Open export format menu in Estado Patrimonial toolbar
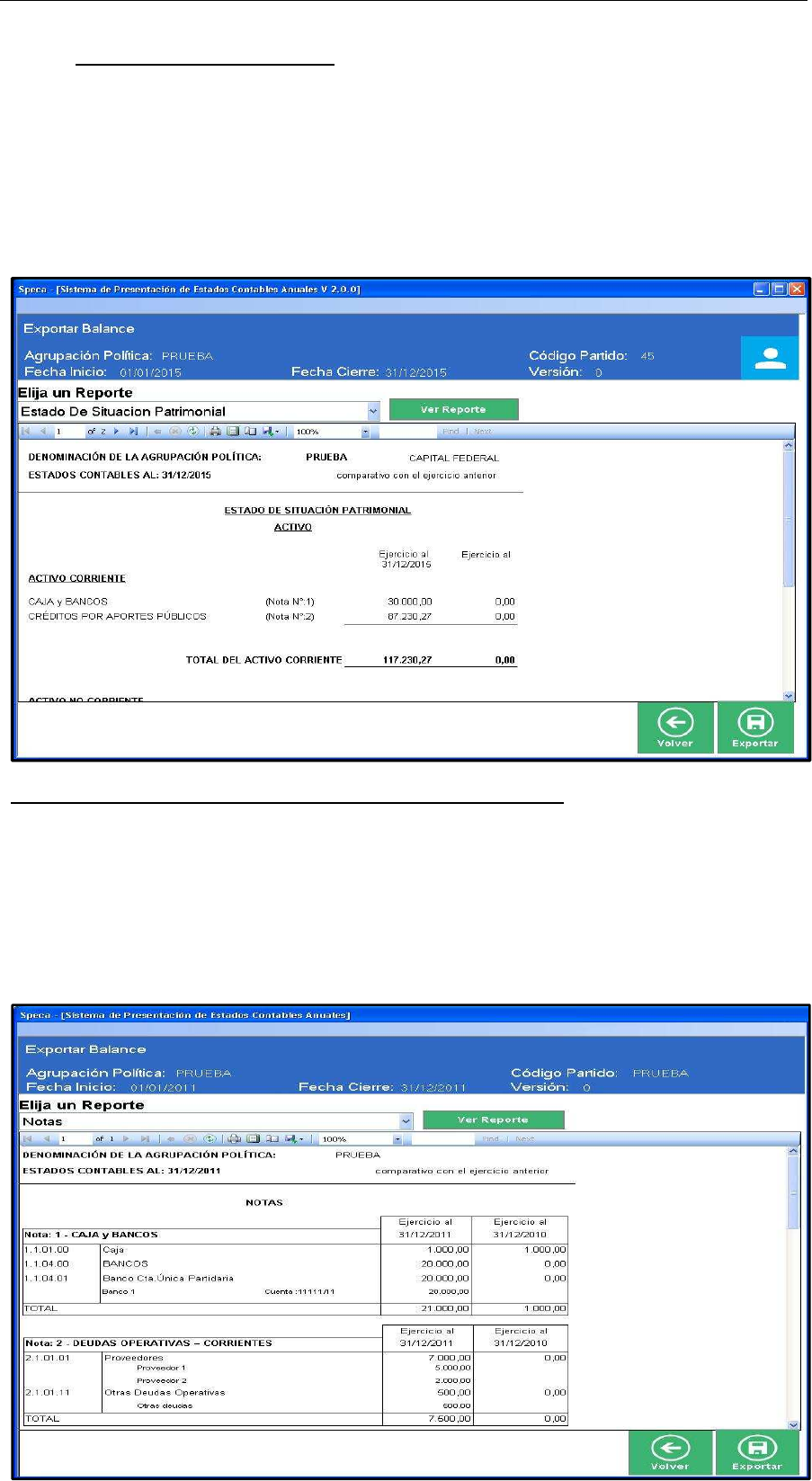 [x=271, y=432]
